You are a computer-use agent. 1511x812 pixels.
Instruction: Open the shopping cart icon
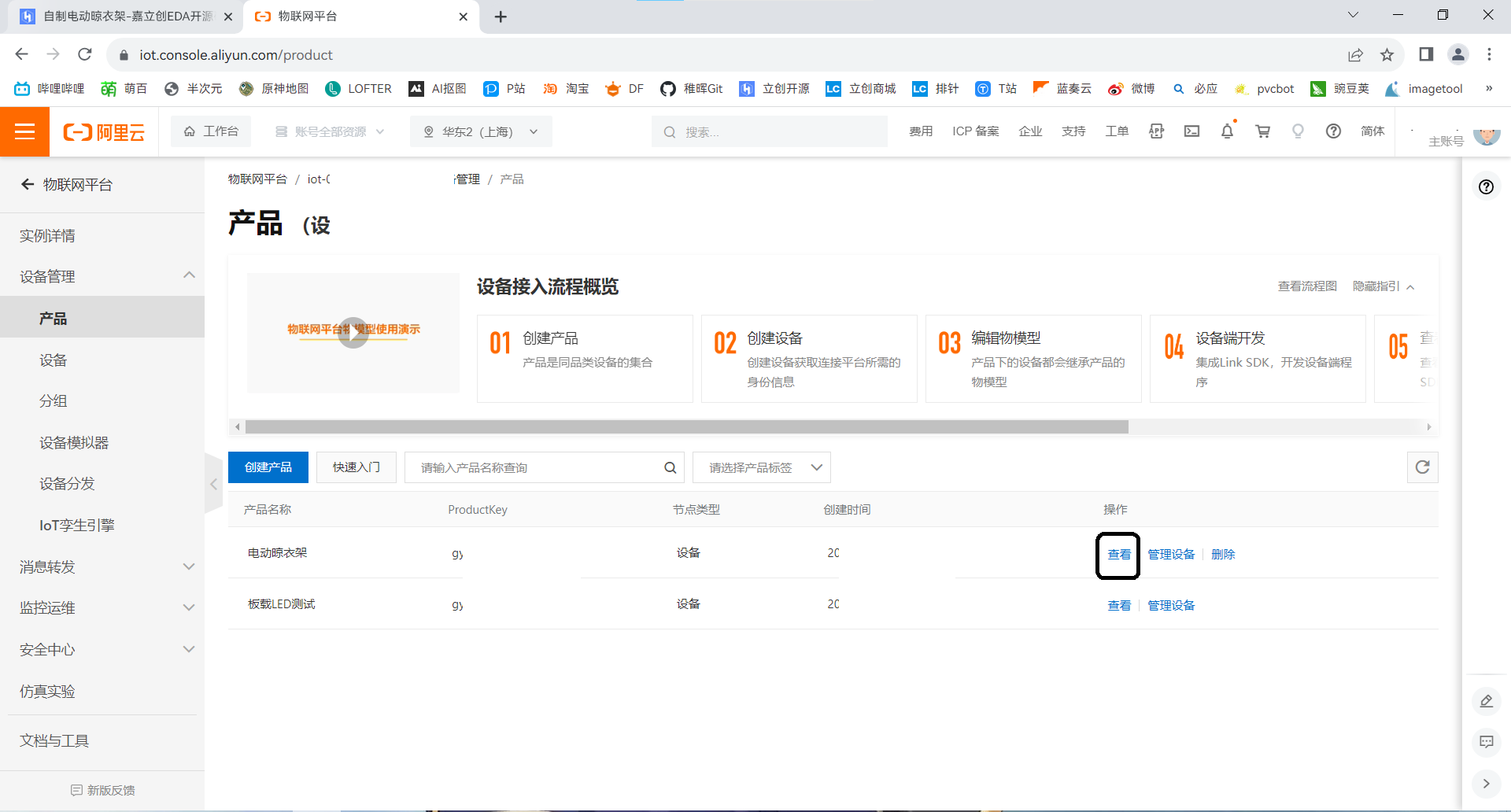tap(1262, 131)
